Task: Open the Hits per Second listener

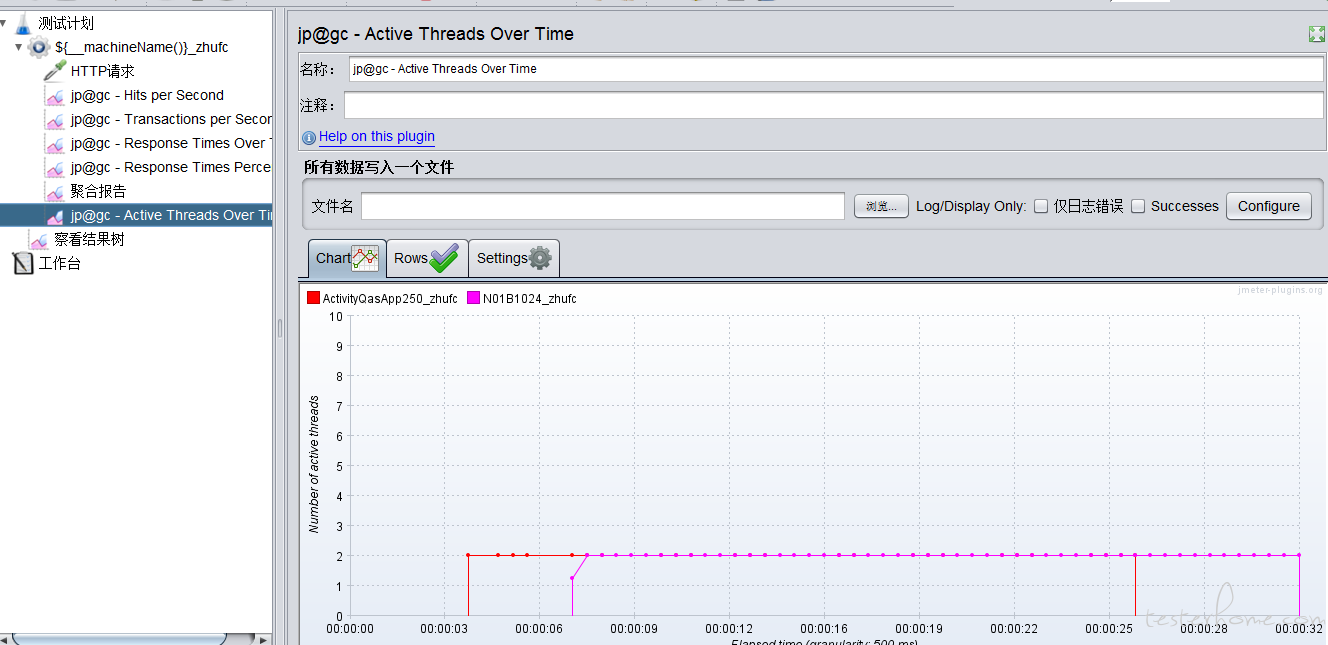Action: pos(146,95)
